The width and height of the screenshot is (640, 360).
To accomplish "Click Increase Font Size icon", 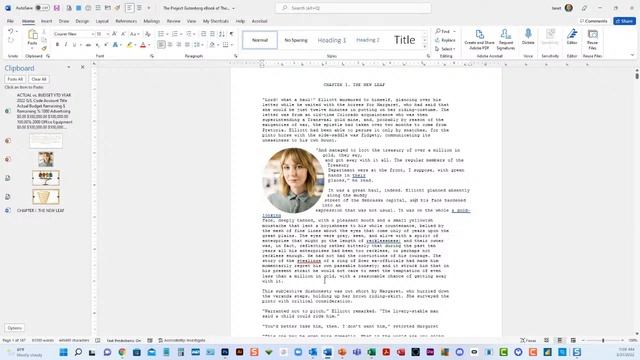I will click(115, 34).
